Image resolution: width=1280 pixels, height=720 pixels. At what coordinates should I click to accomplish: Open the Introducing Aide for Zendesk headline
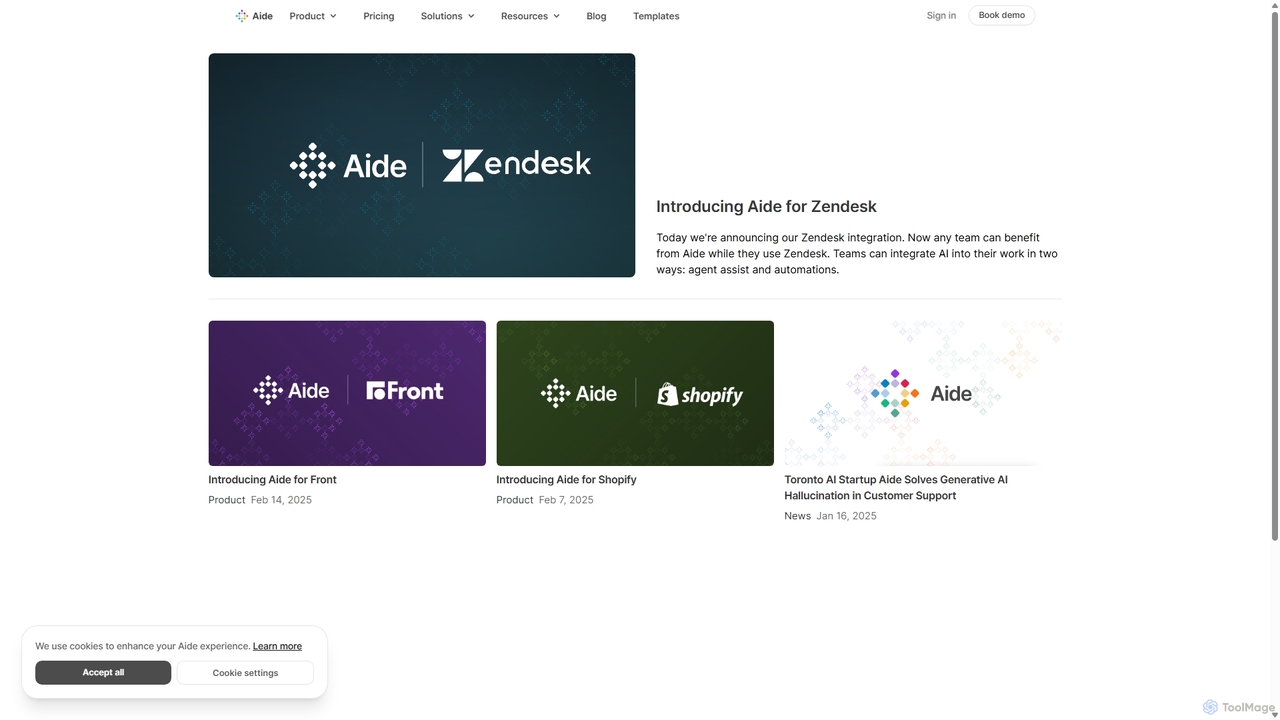point(766,206)
